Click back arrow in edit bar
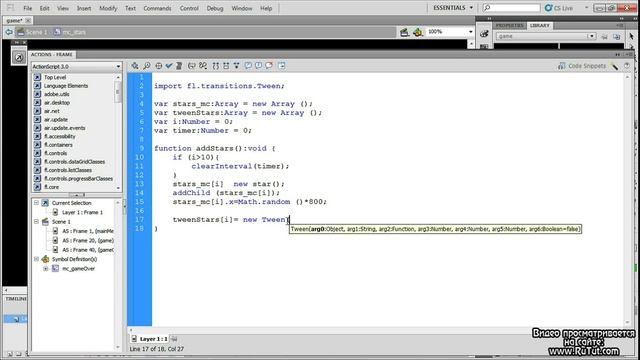Image resolution: width=640 pixels, height=360 pixels. click(x=9, y=32)
